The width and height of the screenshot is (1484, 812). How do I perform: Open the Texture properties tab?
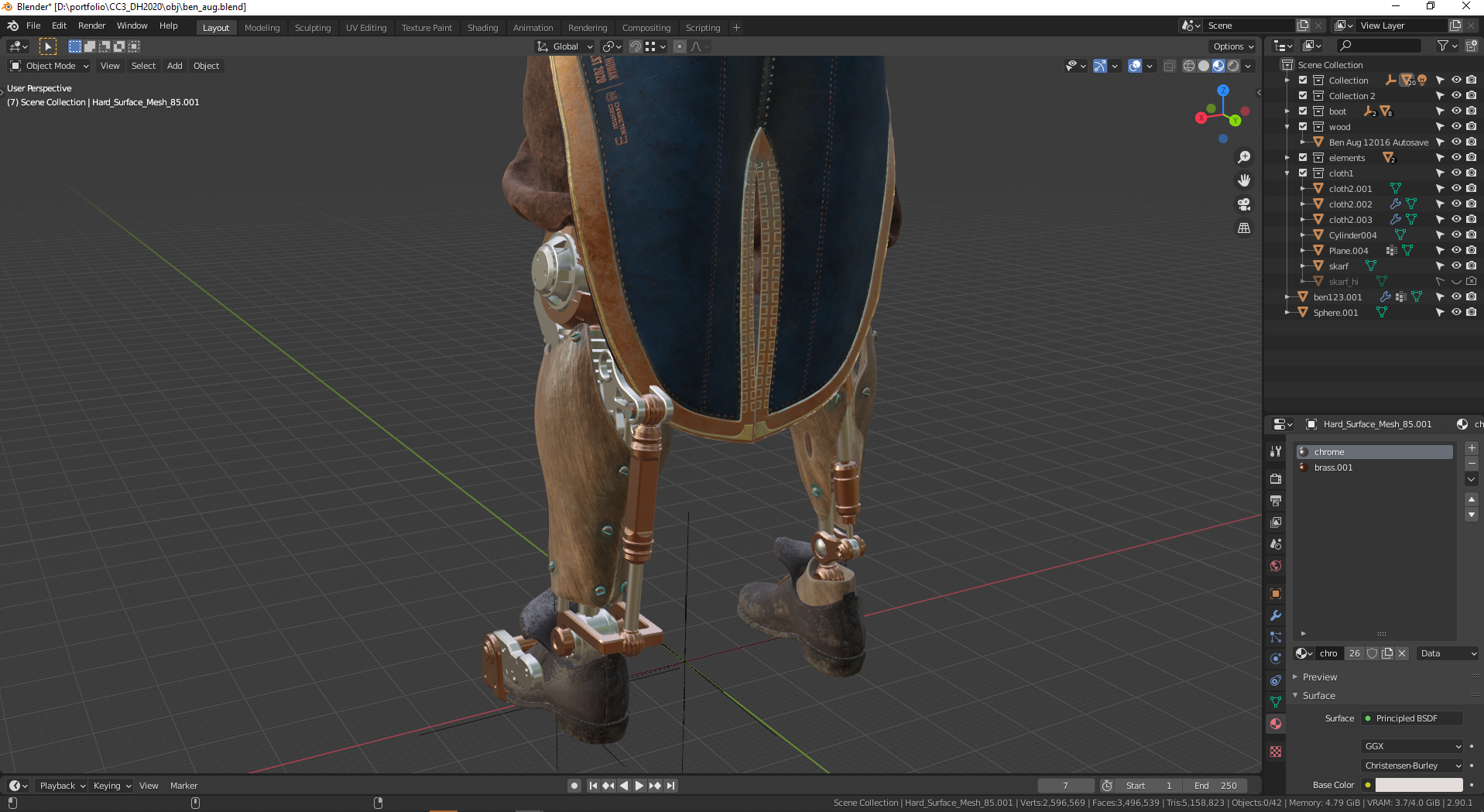point(1276,752)
